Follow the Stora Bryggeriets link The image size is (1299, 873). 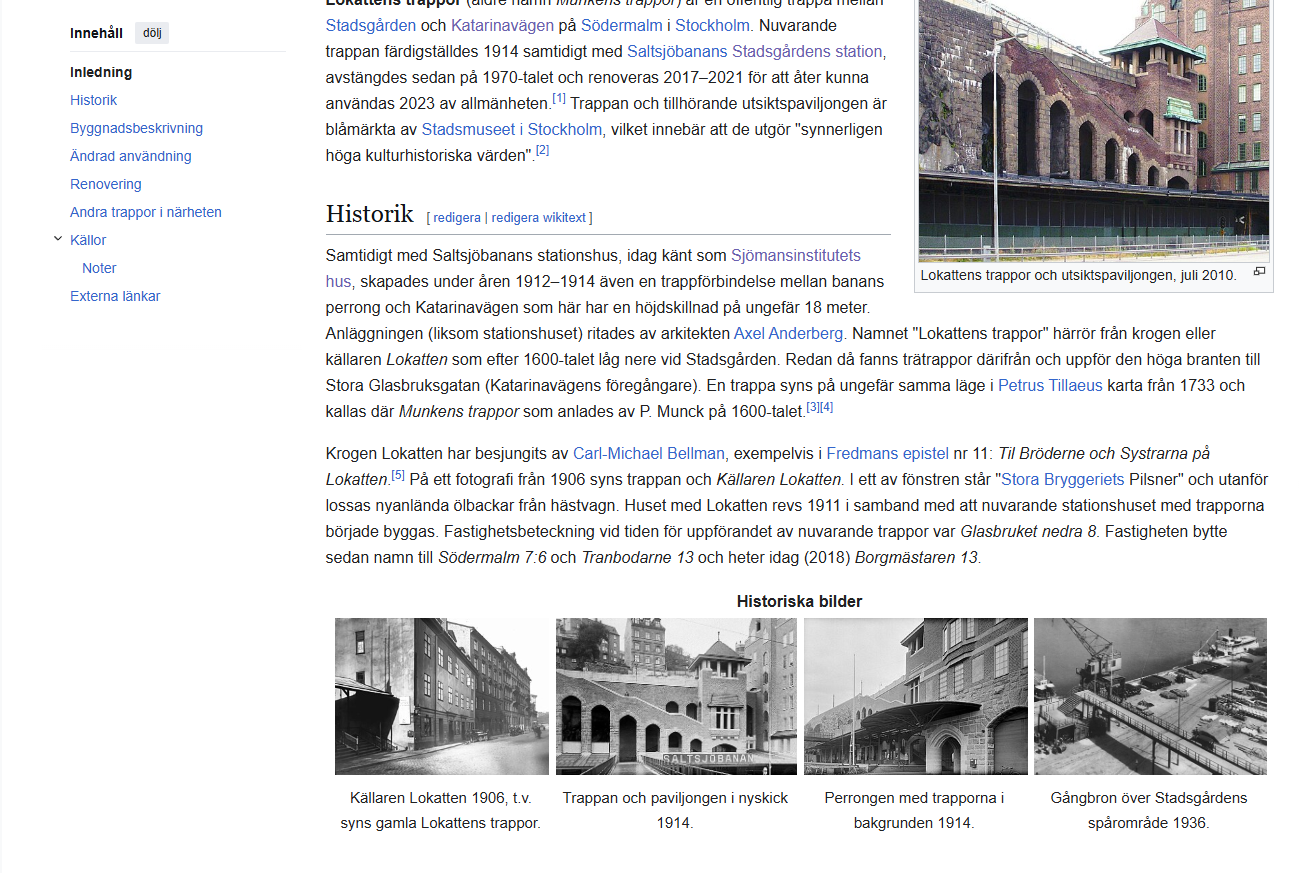tap(1063, 479)
